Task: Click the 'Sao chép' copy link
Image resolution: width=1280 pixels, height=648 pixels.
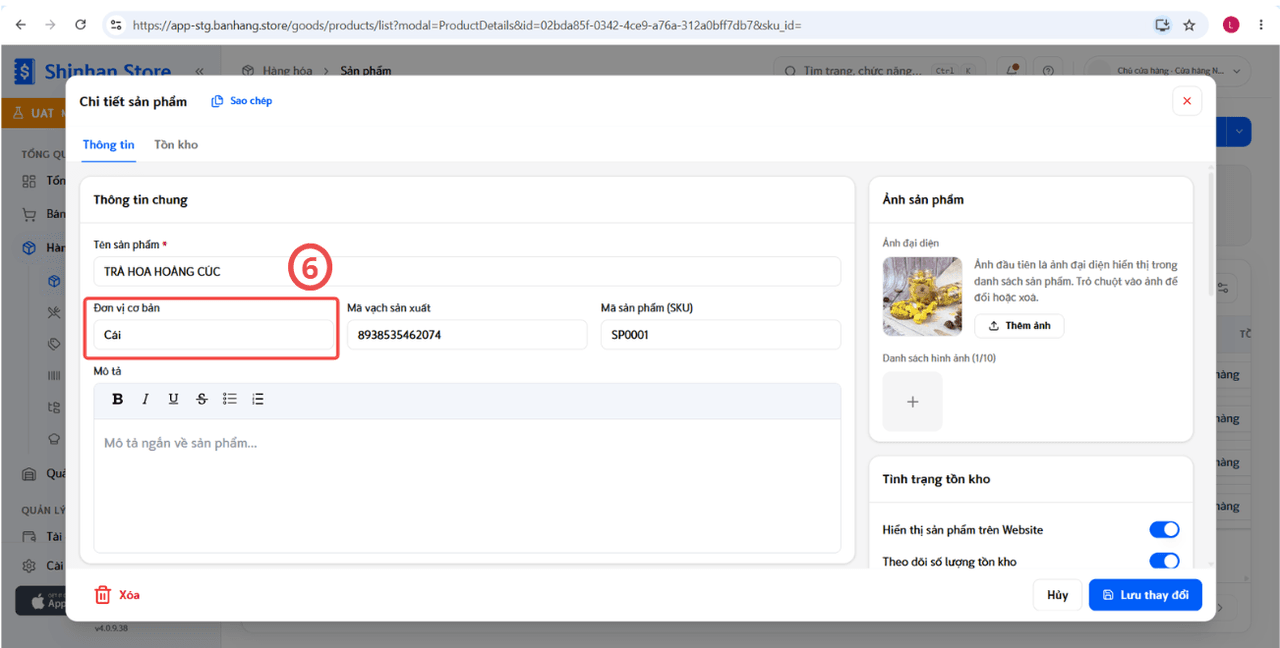Action: click(242, 101)
